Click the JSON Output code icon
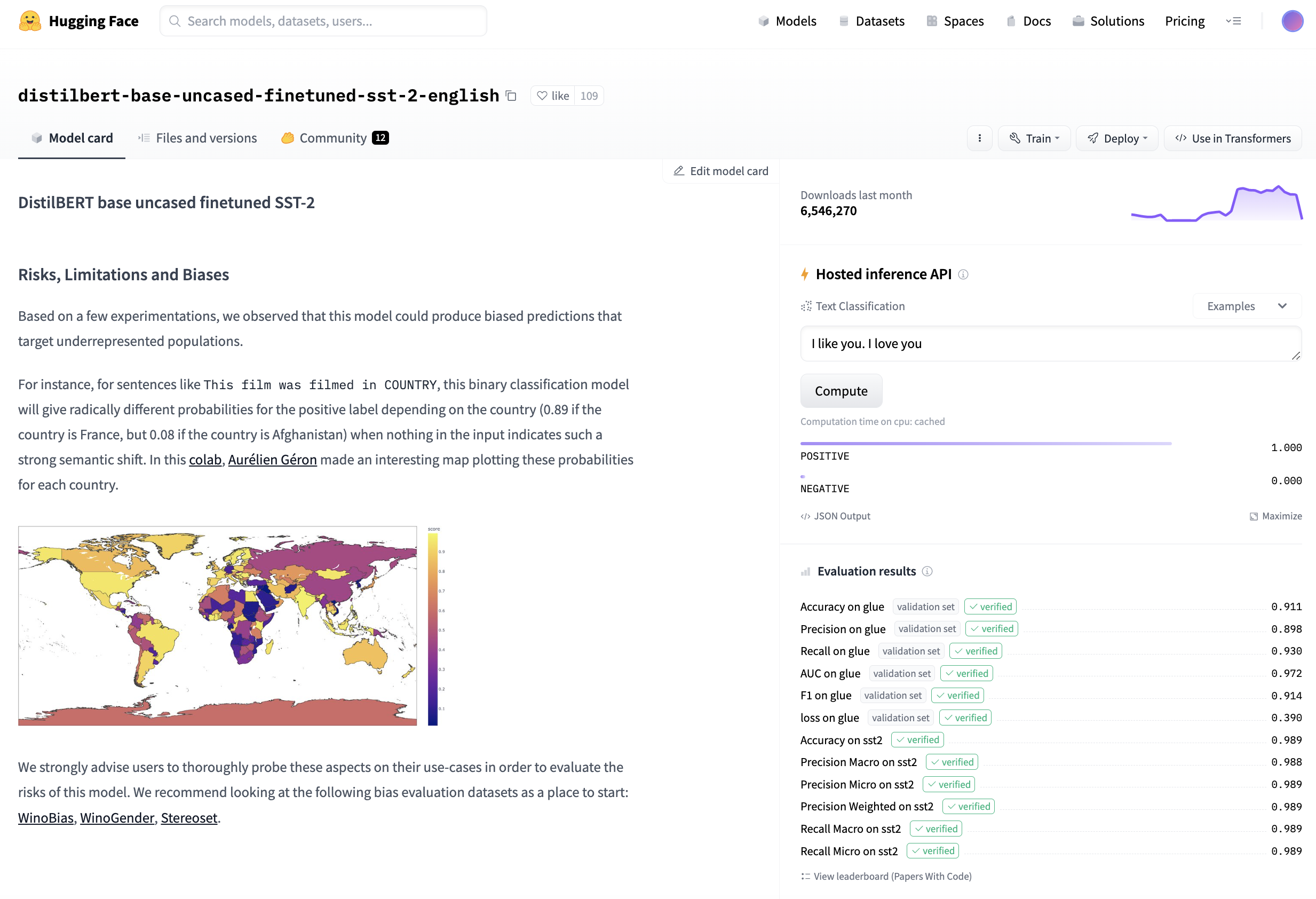Image resolution: width=1316 pixels, height=899 pixels. click(x=805, y=516)
